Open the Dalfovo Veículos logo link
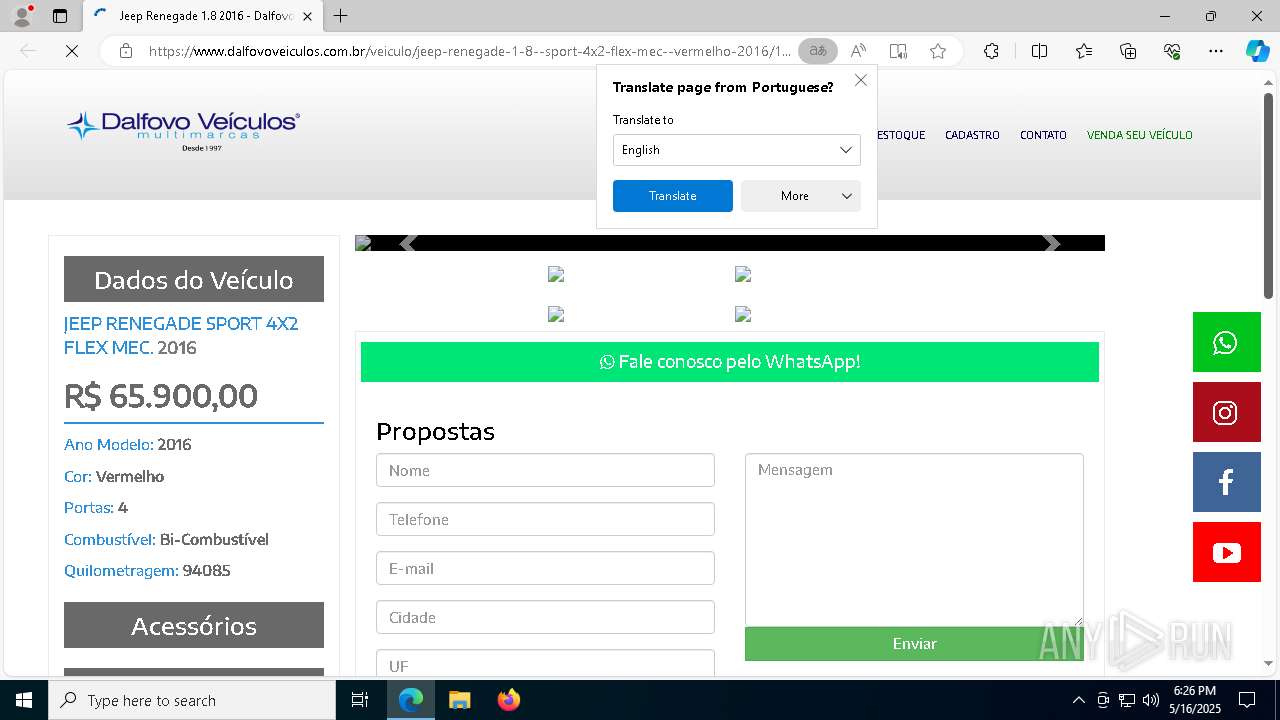The image size is (1280, 720). pyautogui.click(x=183, y=130)
